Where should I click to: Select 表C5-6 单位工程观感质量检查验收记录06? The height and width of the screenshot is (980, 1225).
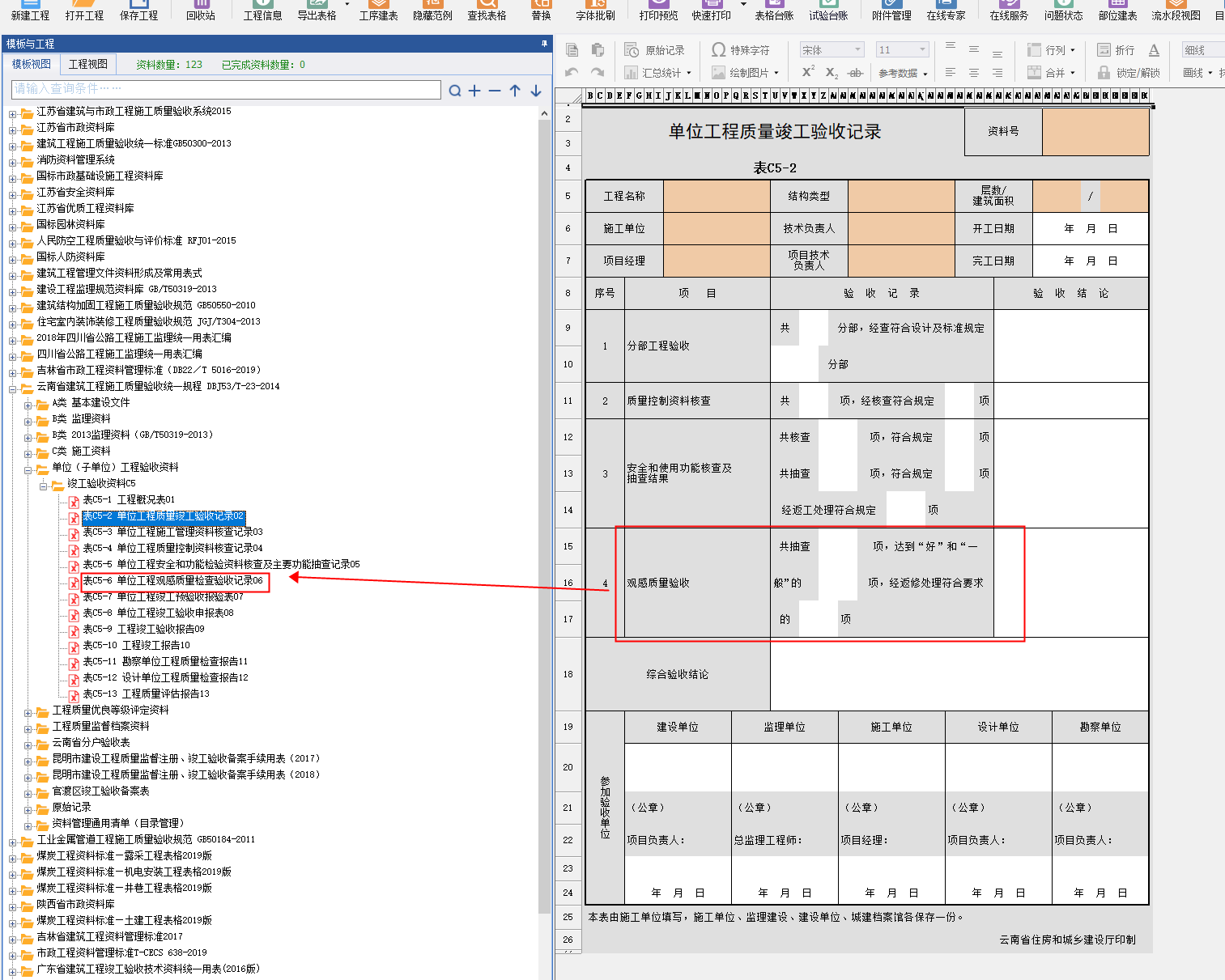click(x=173, y=581)
